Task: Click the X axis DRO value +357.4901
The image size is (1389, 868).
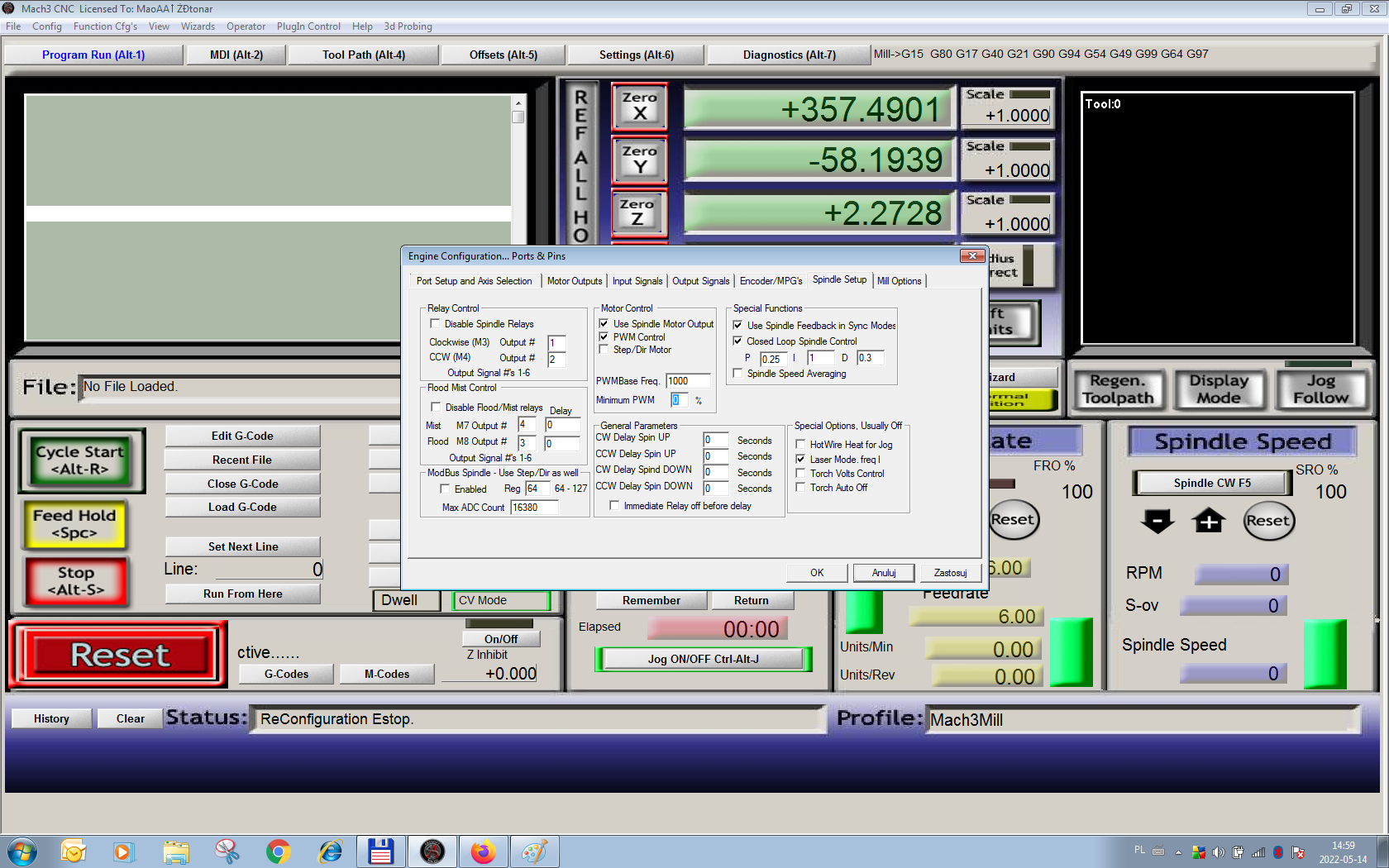Action: point(821,109)
